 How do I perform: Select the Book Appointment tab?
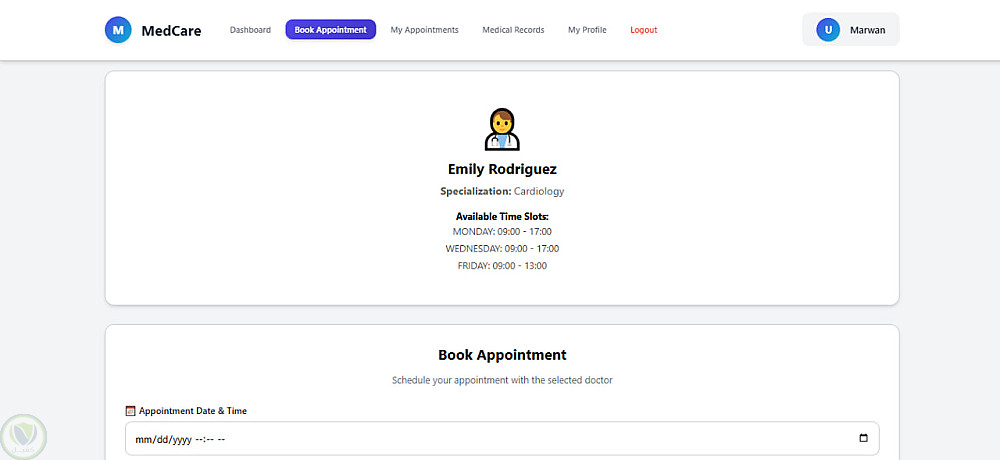(x=330, y=30)
